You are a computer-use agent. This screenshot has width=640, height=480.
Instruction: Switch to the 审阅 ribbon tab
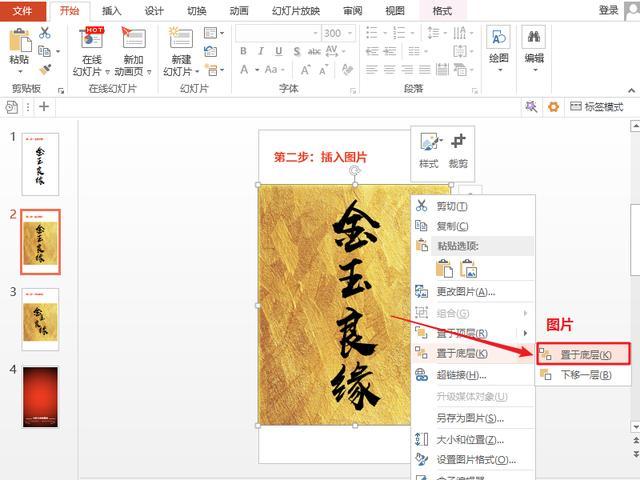[x=353, y=11]
